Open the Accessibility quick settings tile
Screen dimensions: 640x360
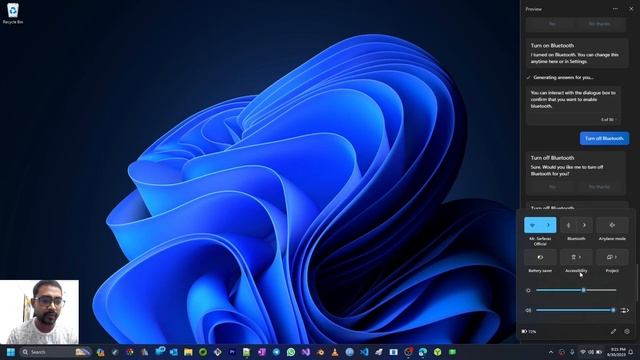pos(576,257)
